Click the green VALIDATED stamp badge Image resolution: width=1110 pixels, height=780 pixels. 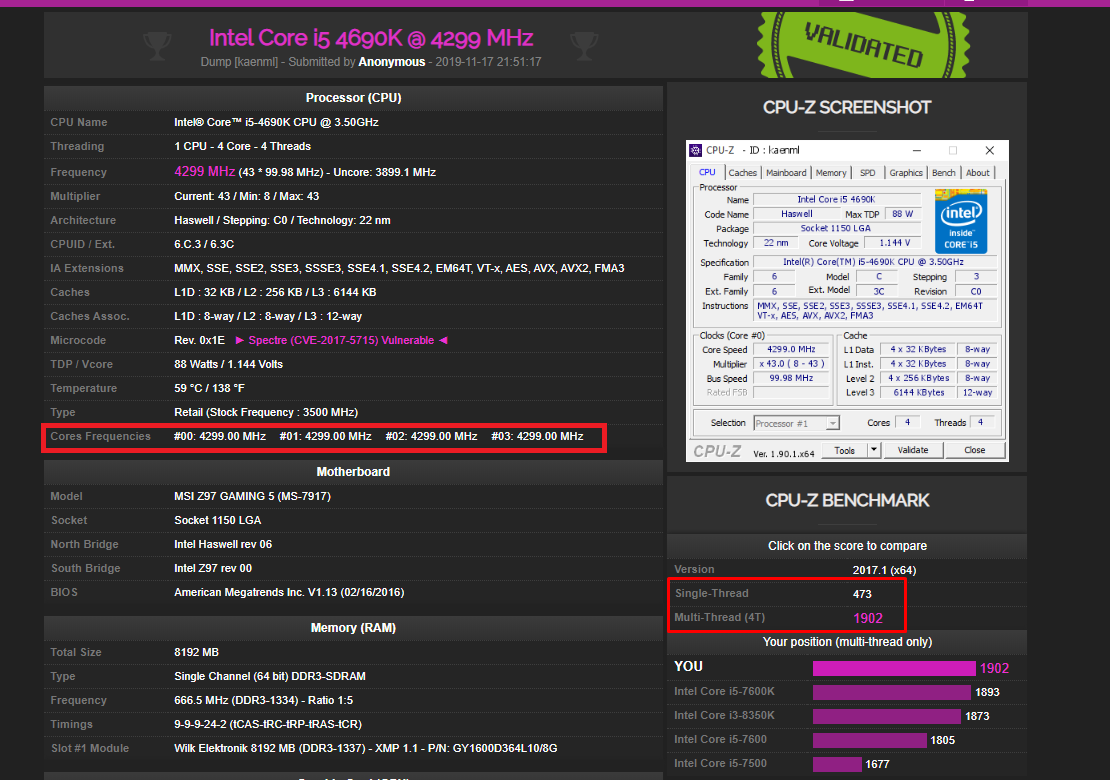(863, 45)
